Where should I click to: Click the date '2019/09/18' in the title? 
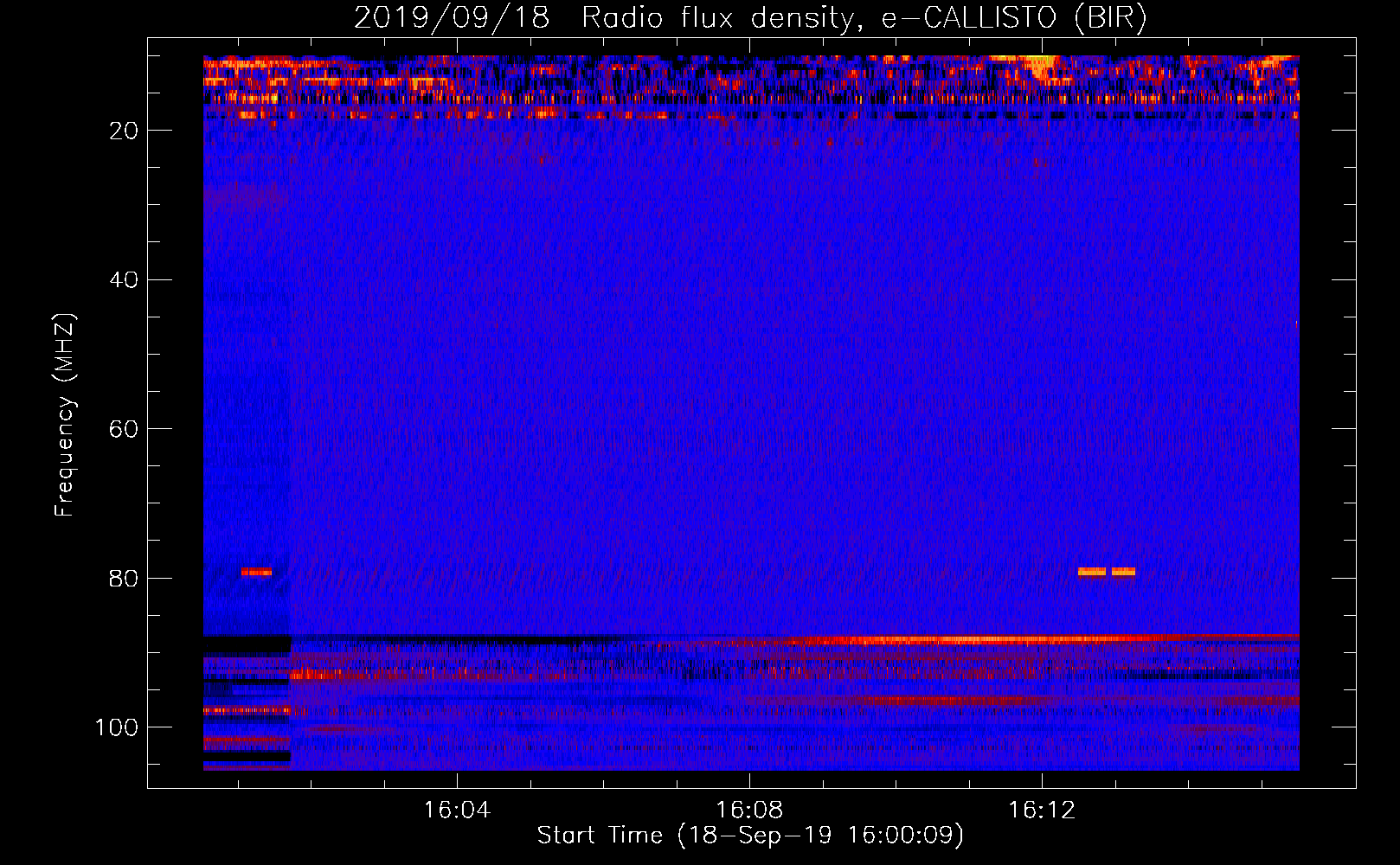click(451, 18)
